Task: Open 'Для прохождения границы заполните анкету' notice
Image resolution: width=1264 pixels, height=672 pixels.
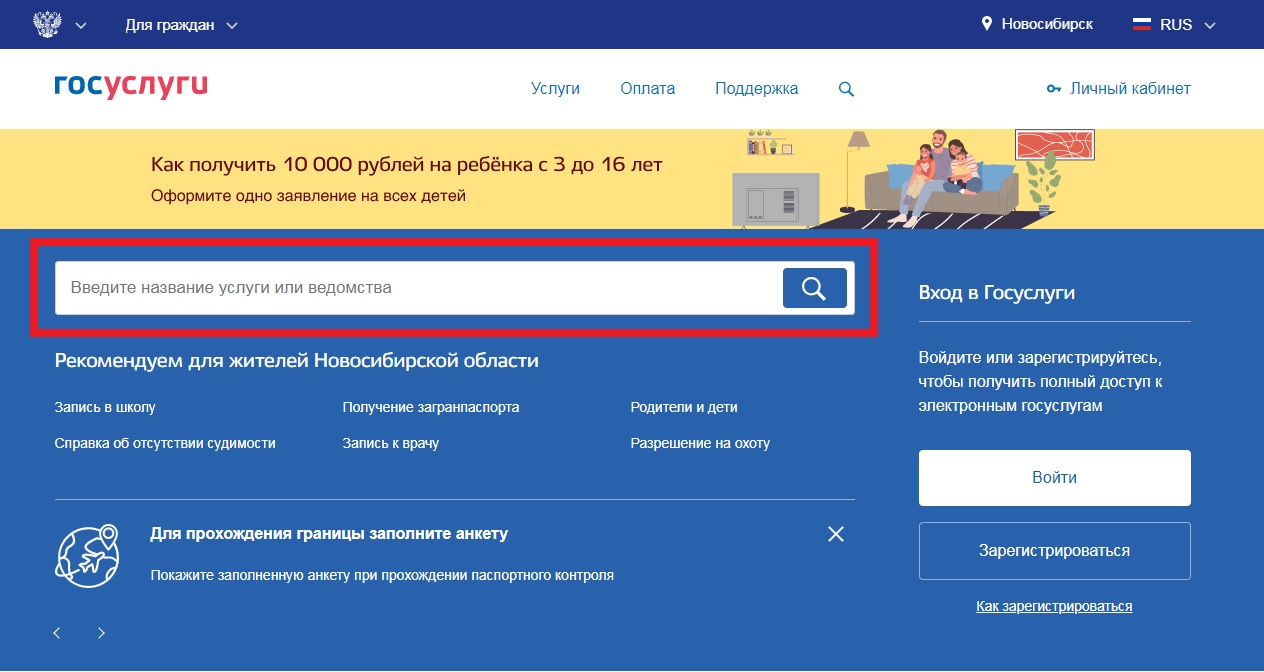Action: click(x=329, y=534)
